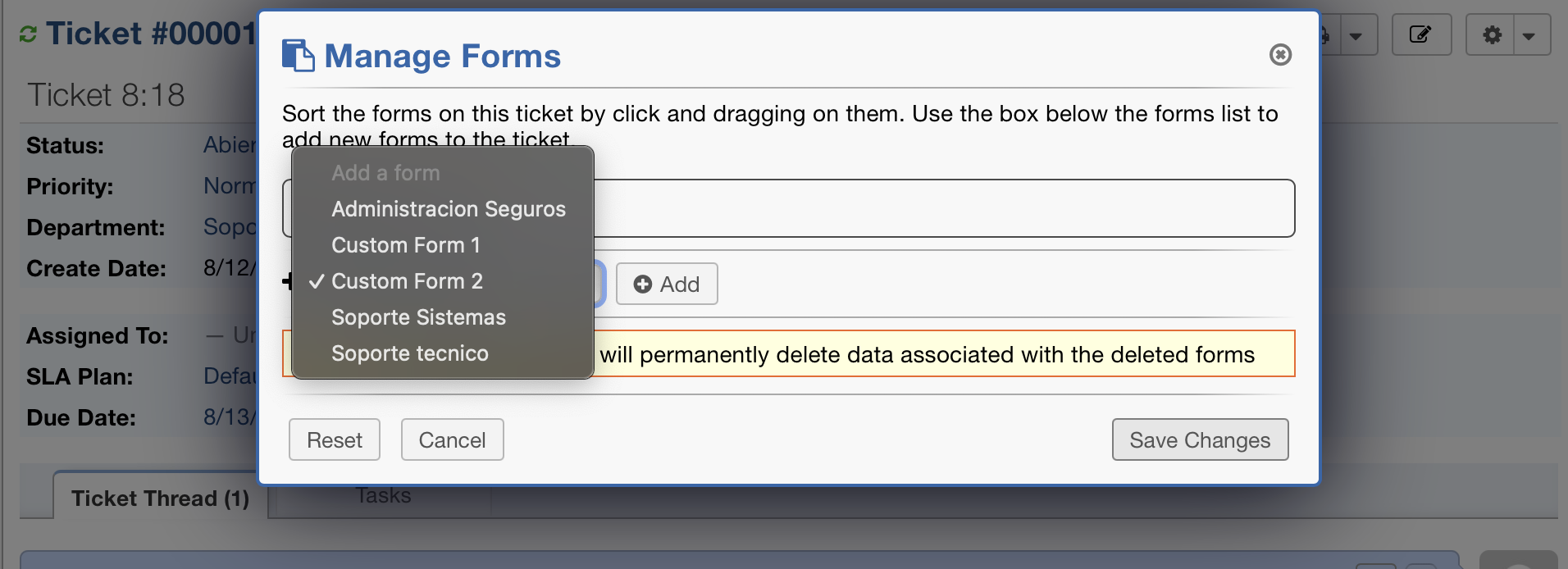
Task: Expand the print options dropdown arrow
Action: [x=1356, y=35]
